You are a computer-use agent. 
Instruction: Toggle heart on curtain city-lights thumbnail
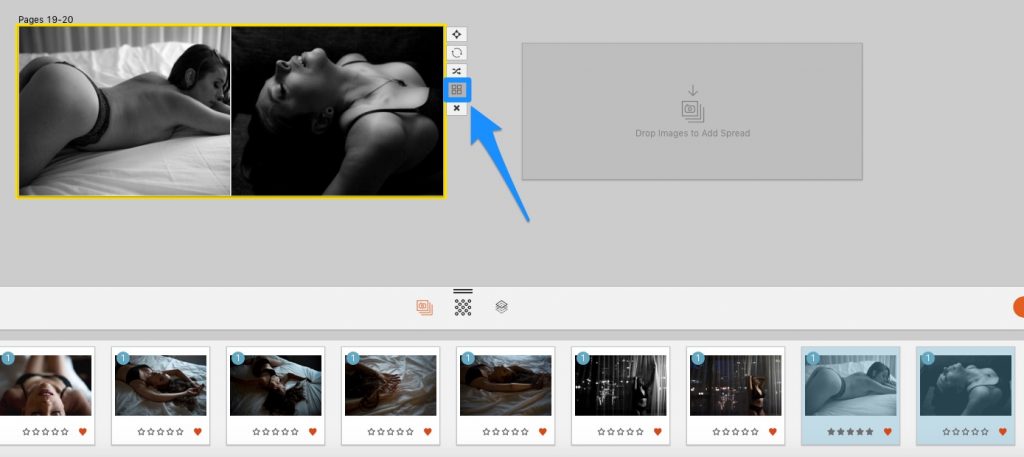[658, 432]
